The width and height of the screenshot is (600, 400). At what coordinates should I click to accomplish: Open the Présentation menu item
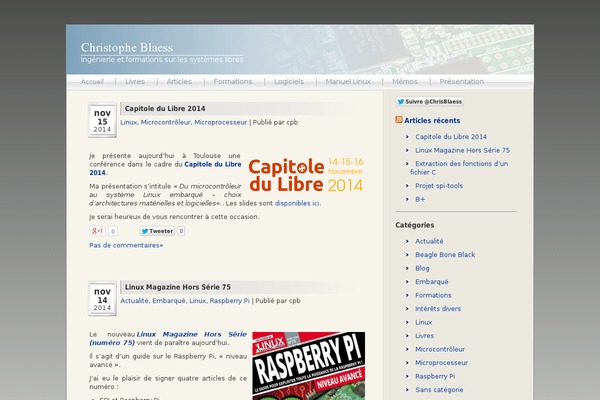coord(461,82)
